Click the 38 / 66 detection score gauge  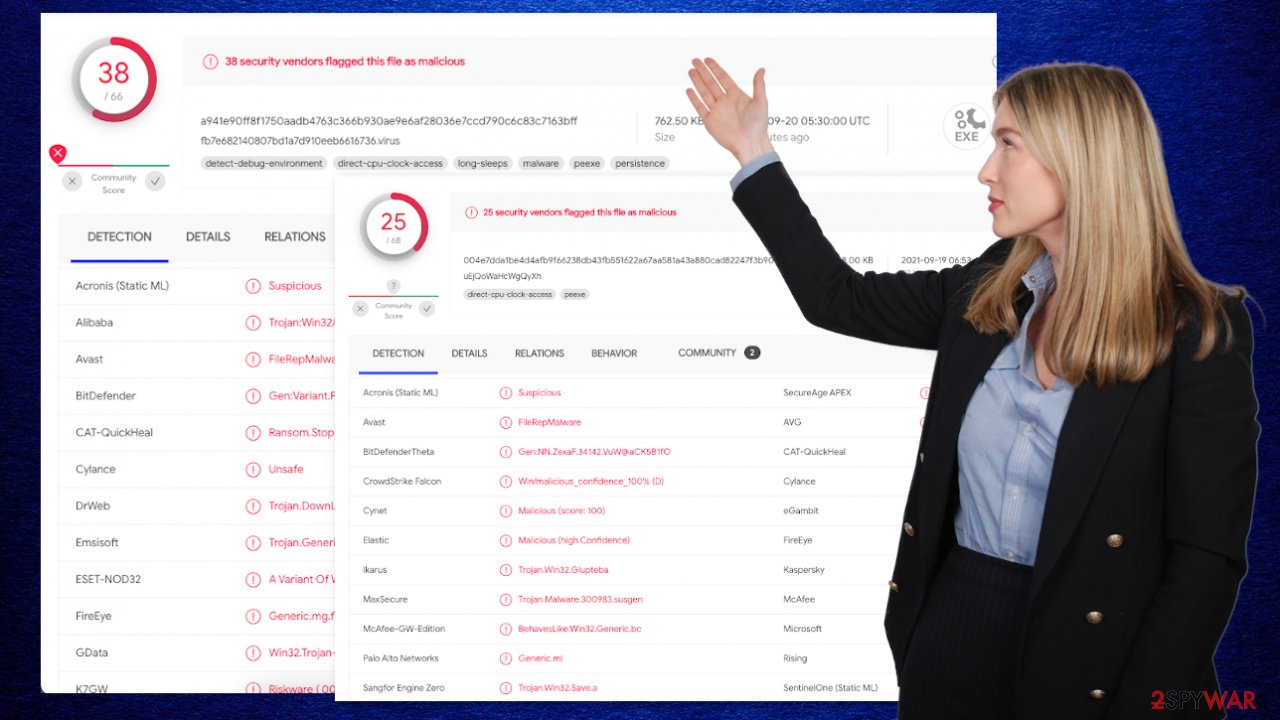click(114, 79)
